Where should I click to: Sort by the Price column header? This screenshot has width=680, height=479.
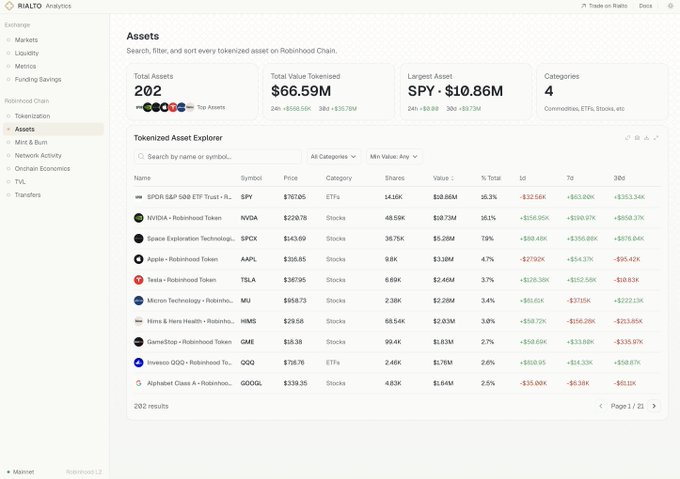[291, 178]
